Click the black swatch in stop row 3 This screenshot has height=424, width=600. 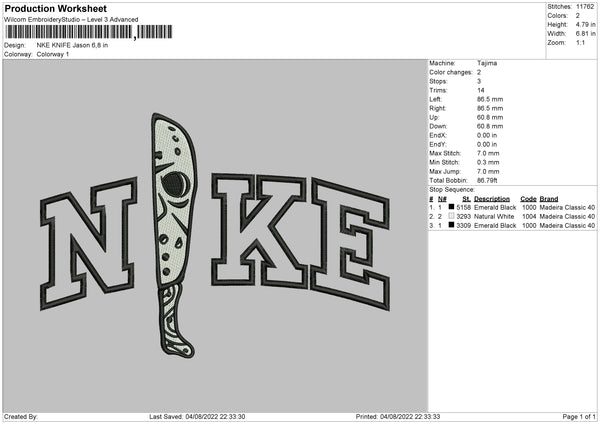point(451,225)
